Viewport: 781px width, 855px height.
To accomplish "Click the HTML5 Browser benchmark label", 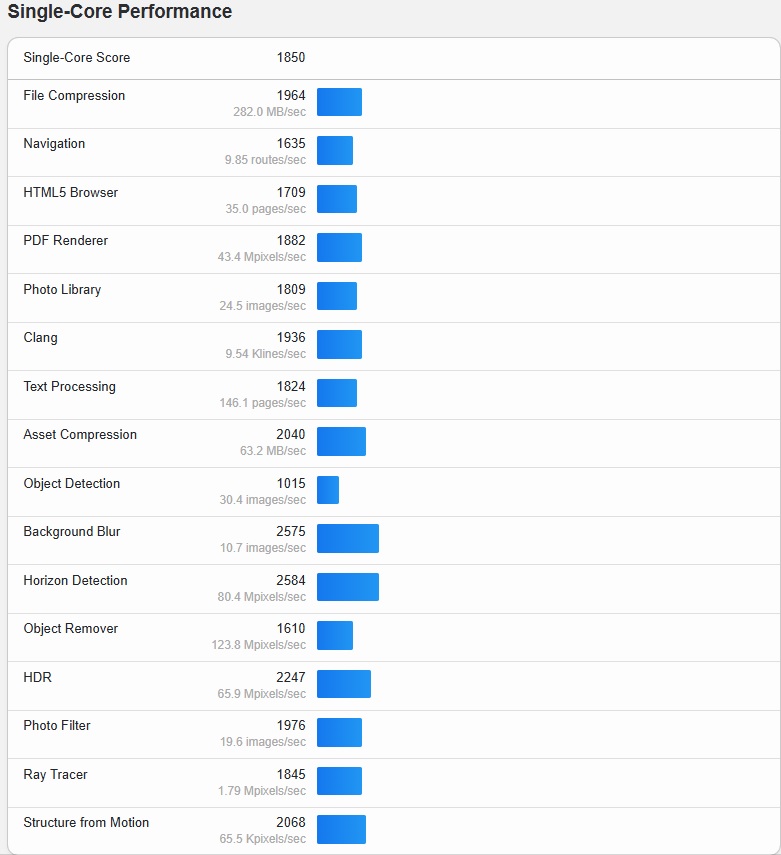I will point(70,193).
